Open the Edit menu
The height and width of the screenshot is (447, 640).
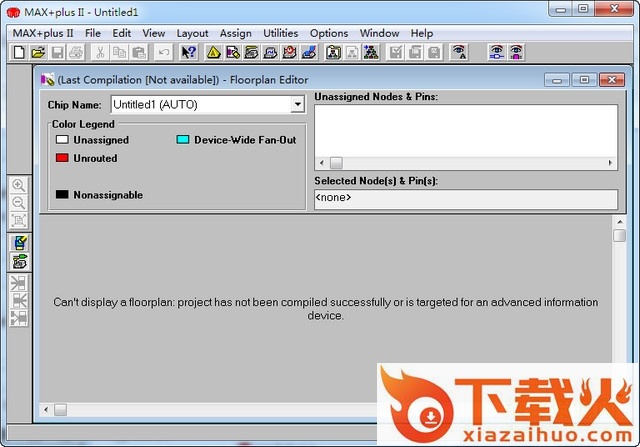(x=122, y=33)
